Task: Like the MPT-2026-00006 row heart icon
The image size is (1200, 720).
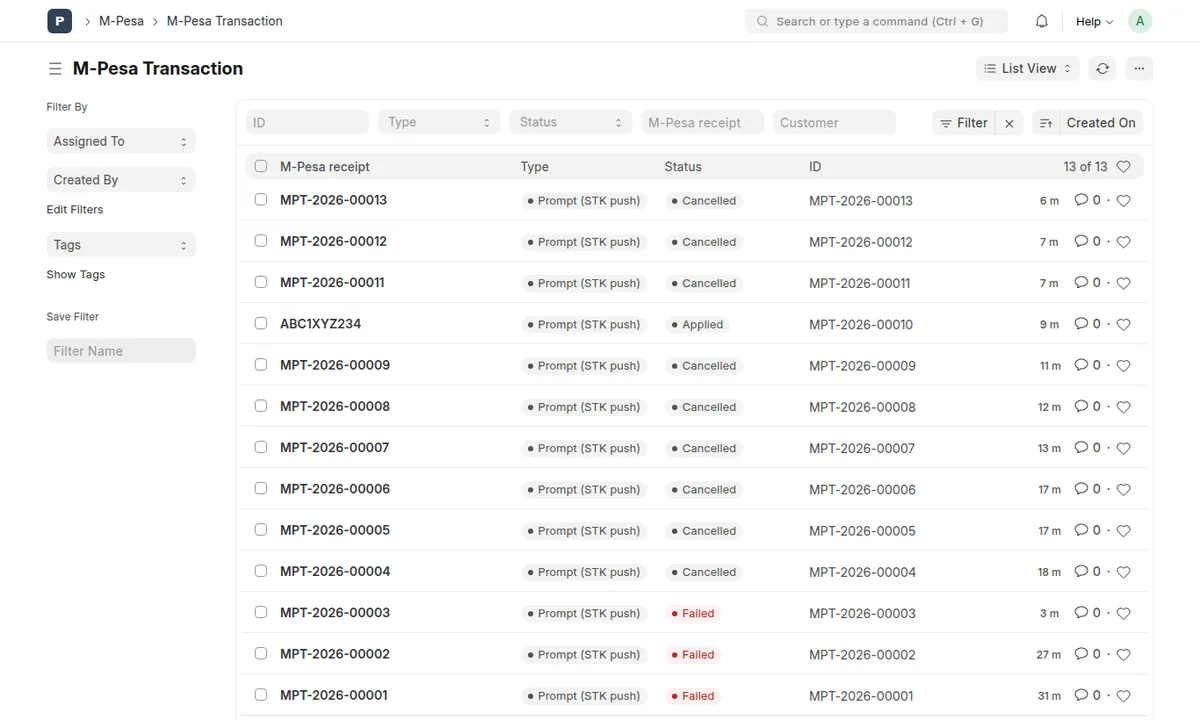Action: coord(1123,490)
